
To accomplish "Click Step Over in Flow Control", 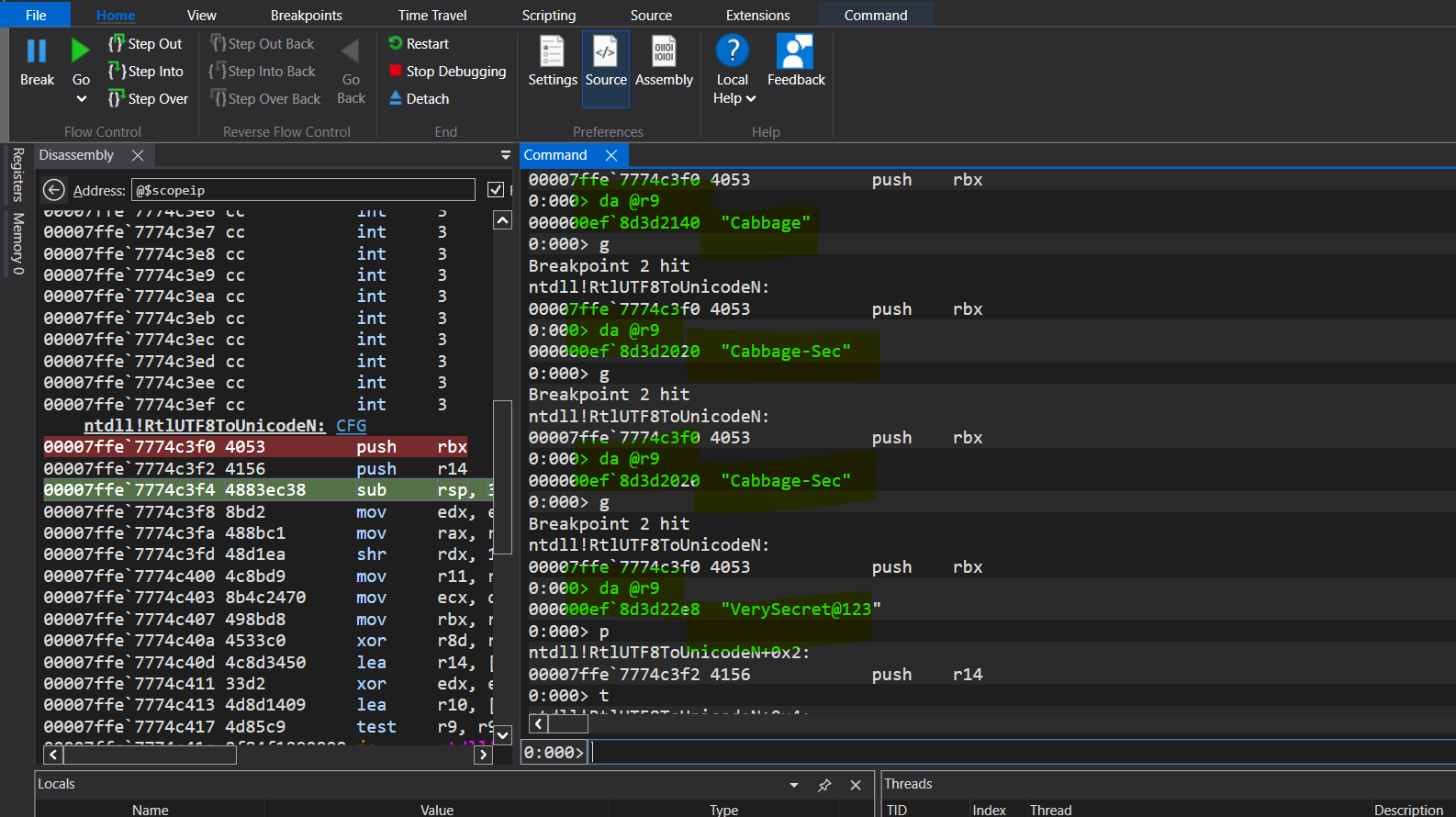I will click(148, 99).
